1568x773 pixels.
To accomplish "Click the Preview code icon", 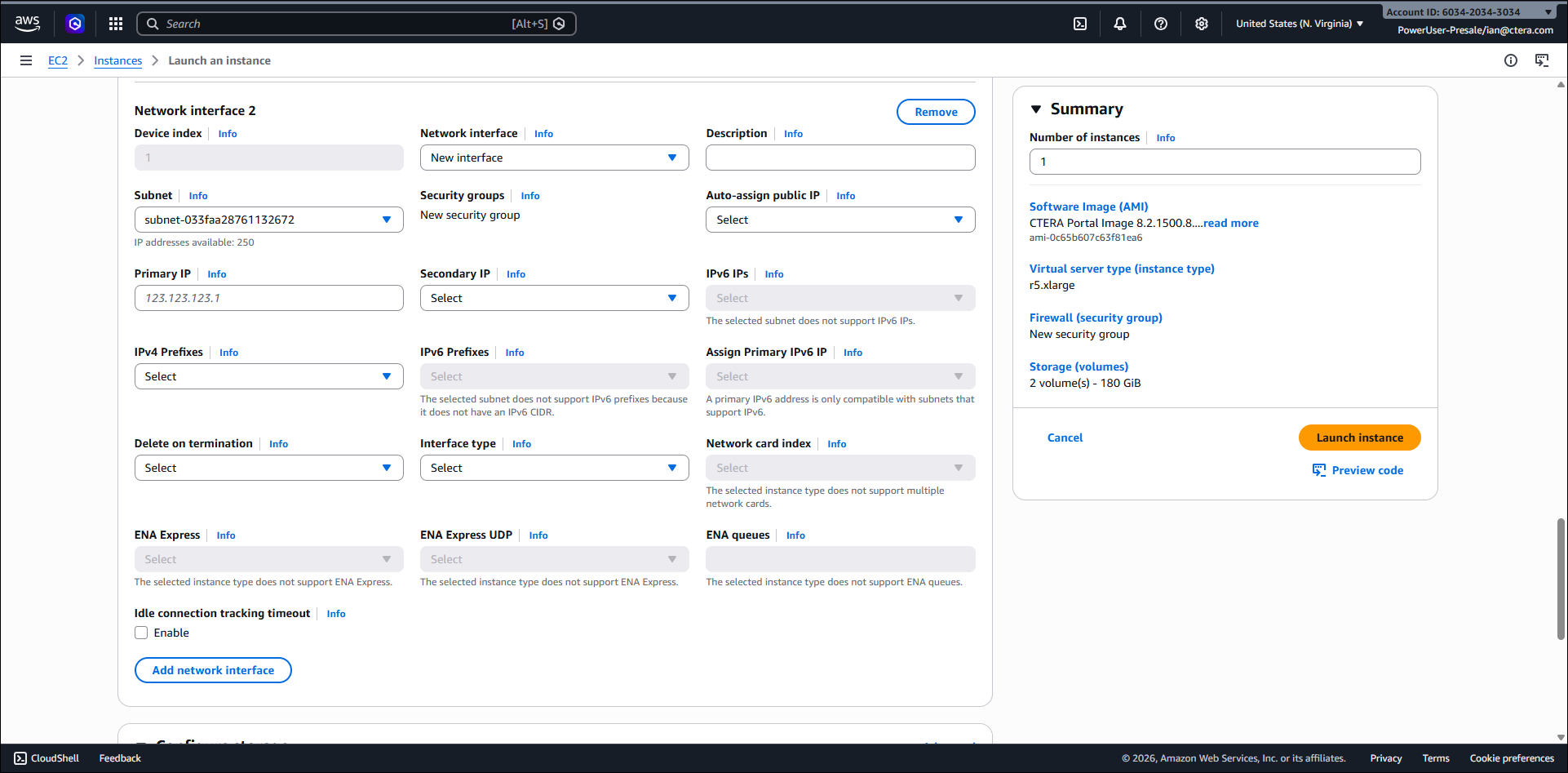I will click(1319, 470).
